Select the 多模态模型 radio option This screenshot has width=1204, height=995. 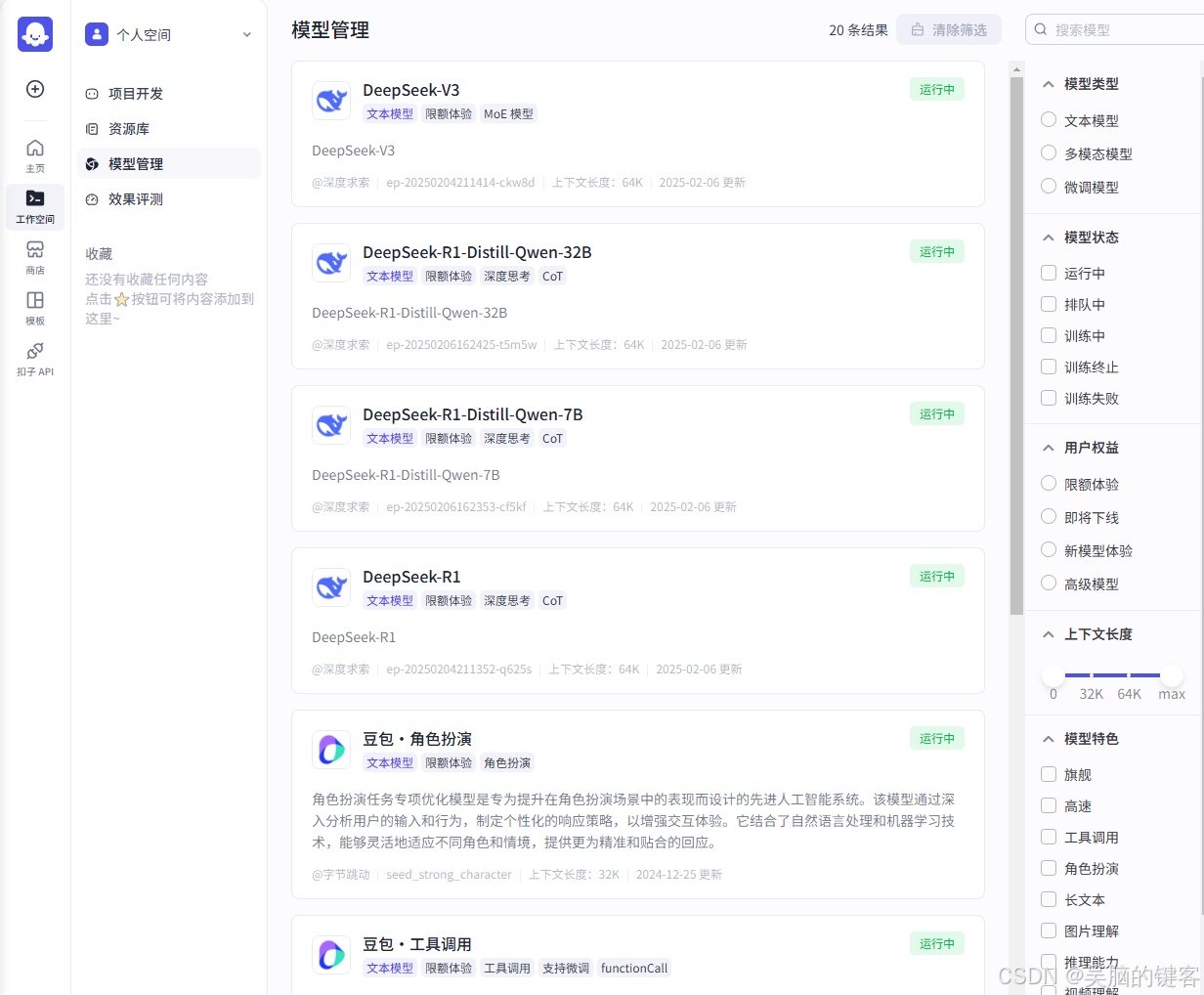1049,152
